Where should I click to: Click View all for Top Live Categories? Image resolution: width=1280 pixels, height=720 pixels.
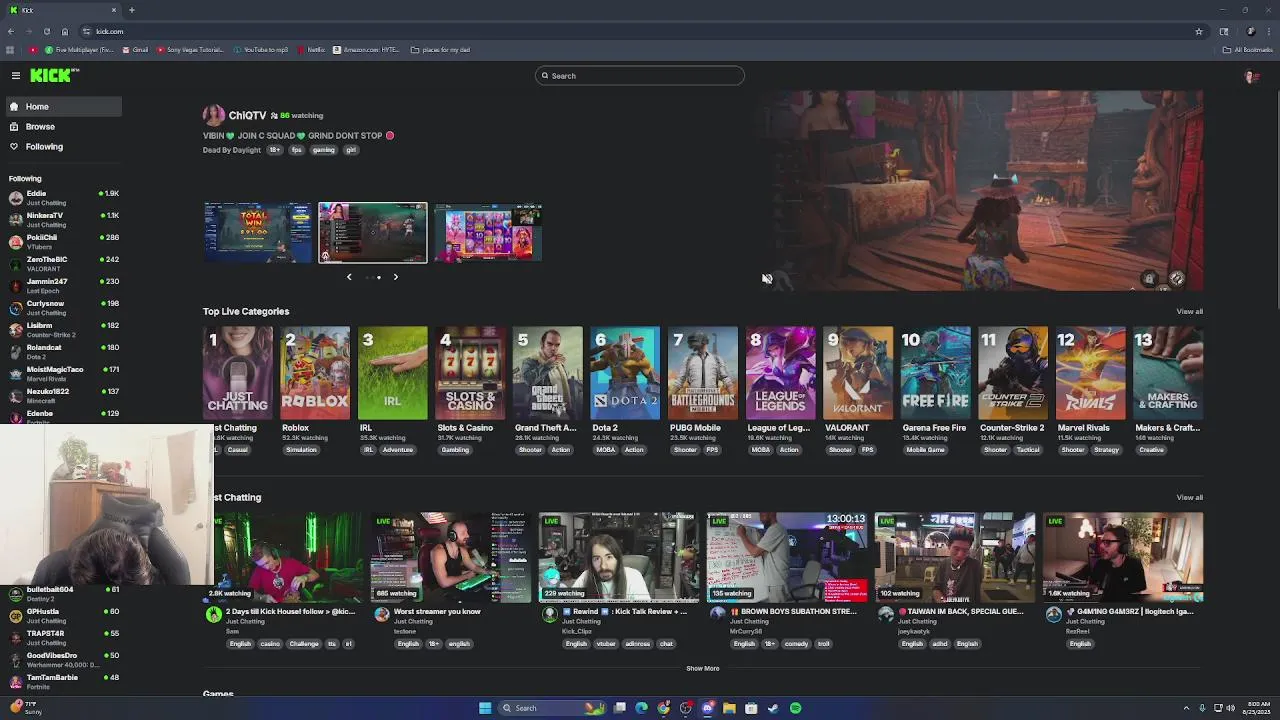(x=1189, y=311)
